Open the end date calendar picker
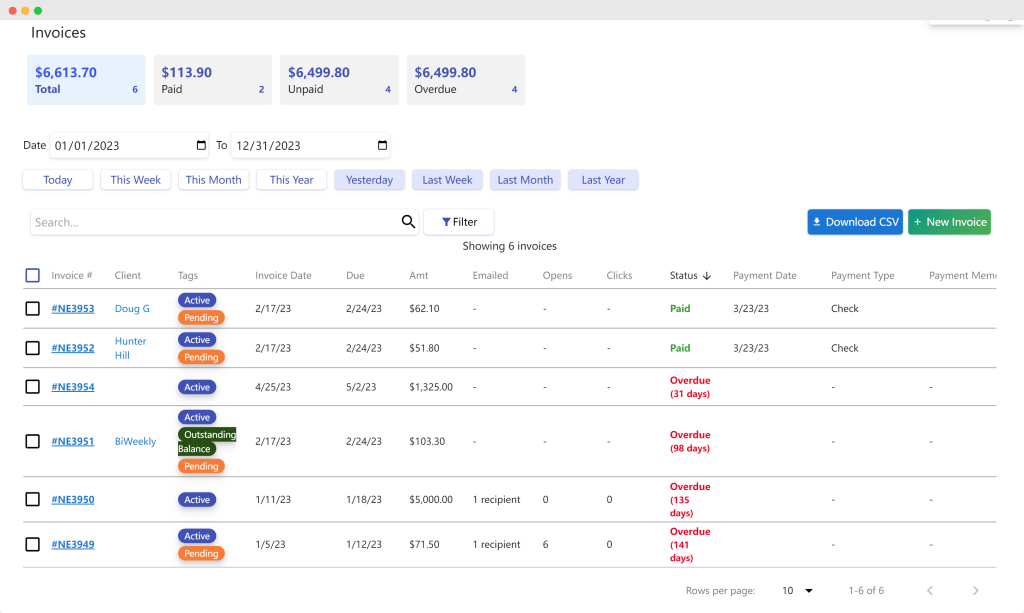The image size is (1024, 613). [380, 145]
